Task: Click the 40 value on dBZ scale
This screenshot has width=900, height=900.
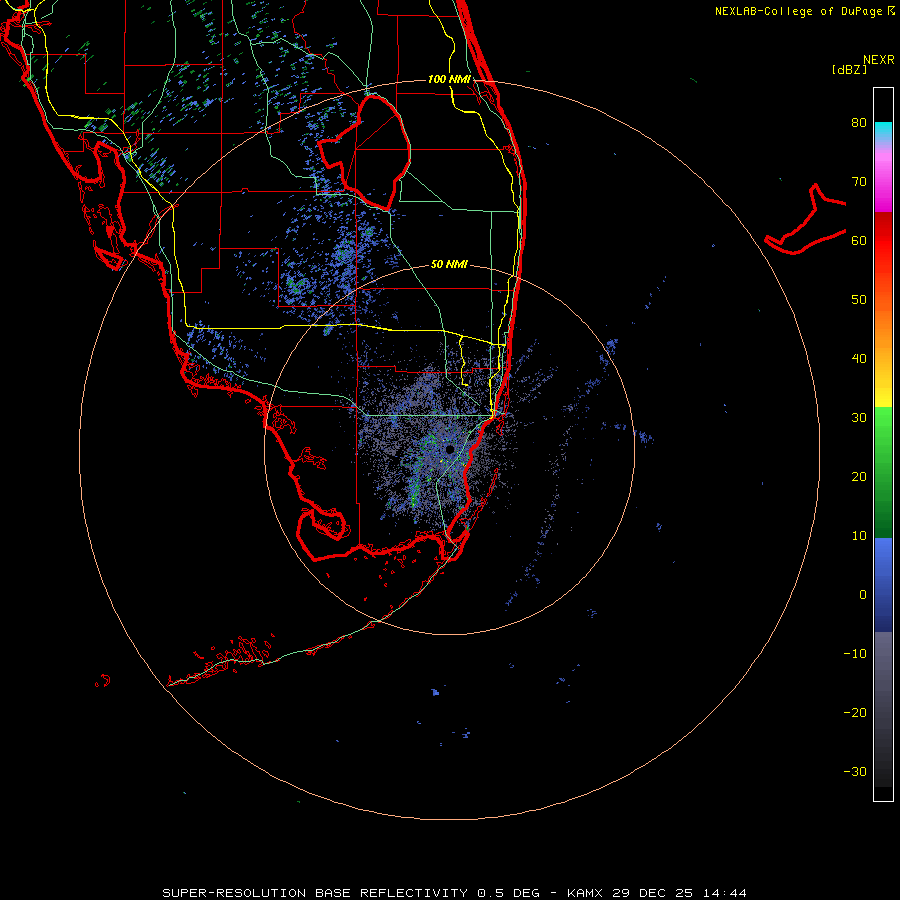Action: point(859,359)
